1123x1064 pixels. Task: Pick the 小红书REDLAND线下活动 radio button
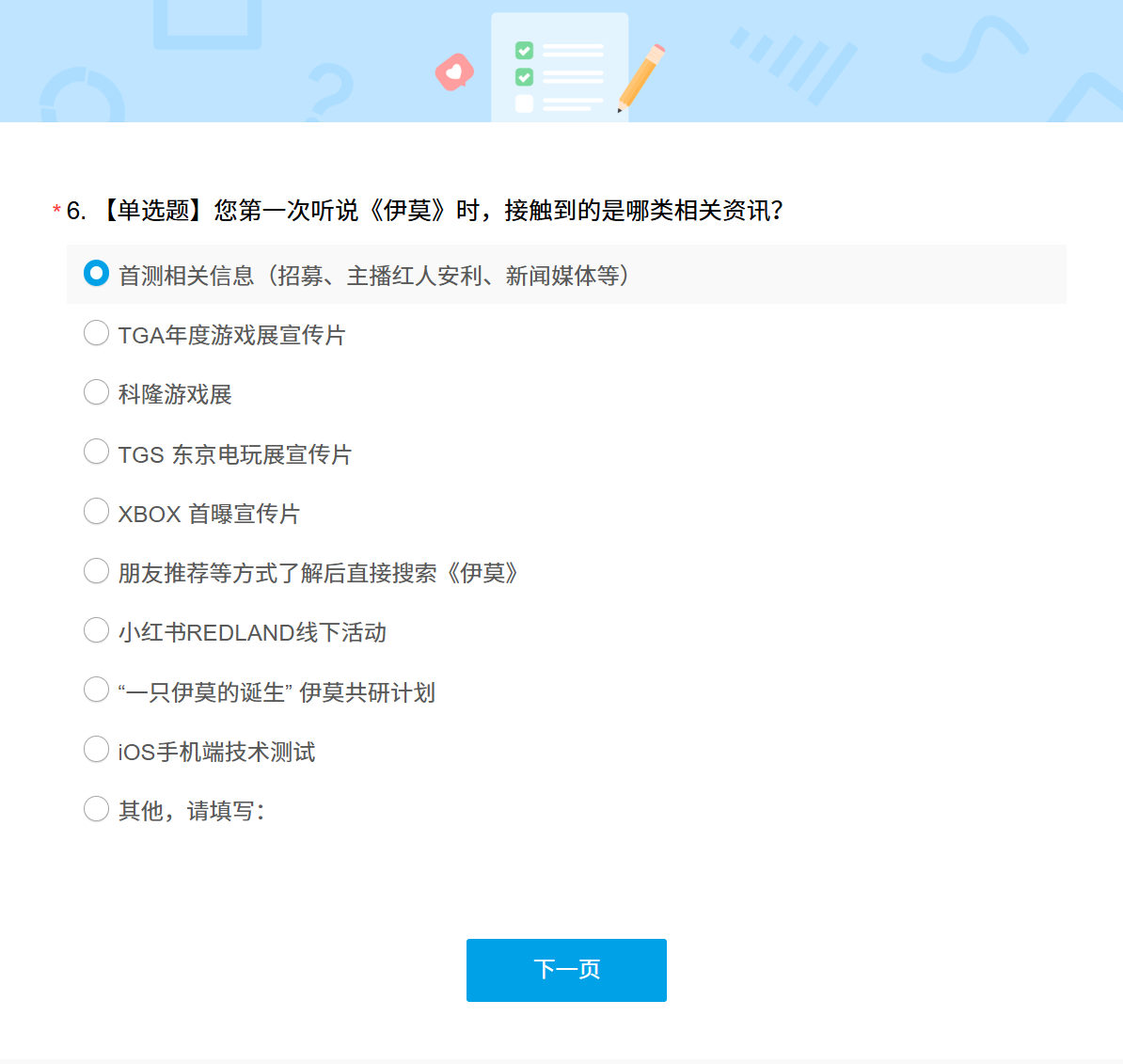96,630
